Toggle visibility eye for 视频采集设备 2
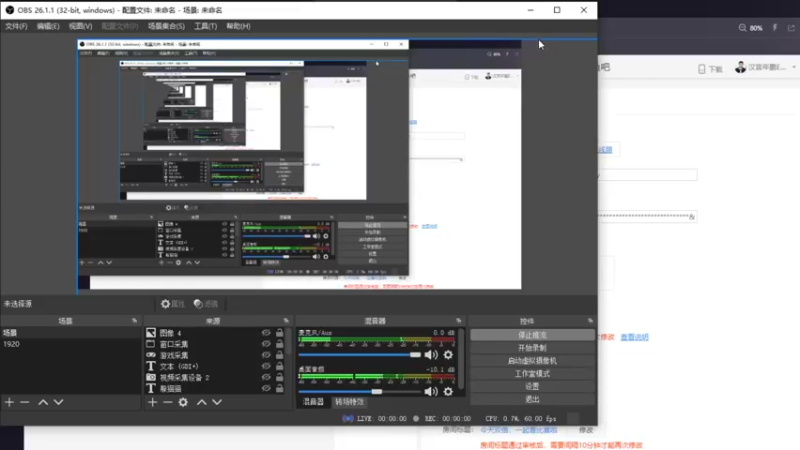Screen dimensions: 800x450 click(266, 378)
